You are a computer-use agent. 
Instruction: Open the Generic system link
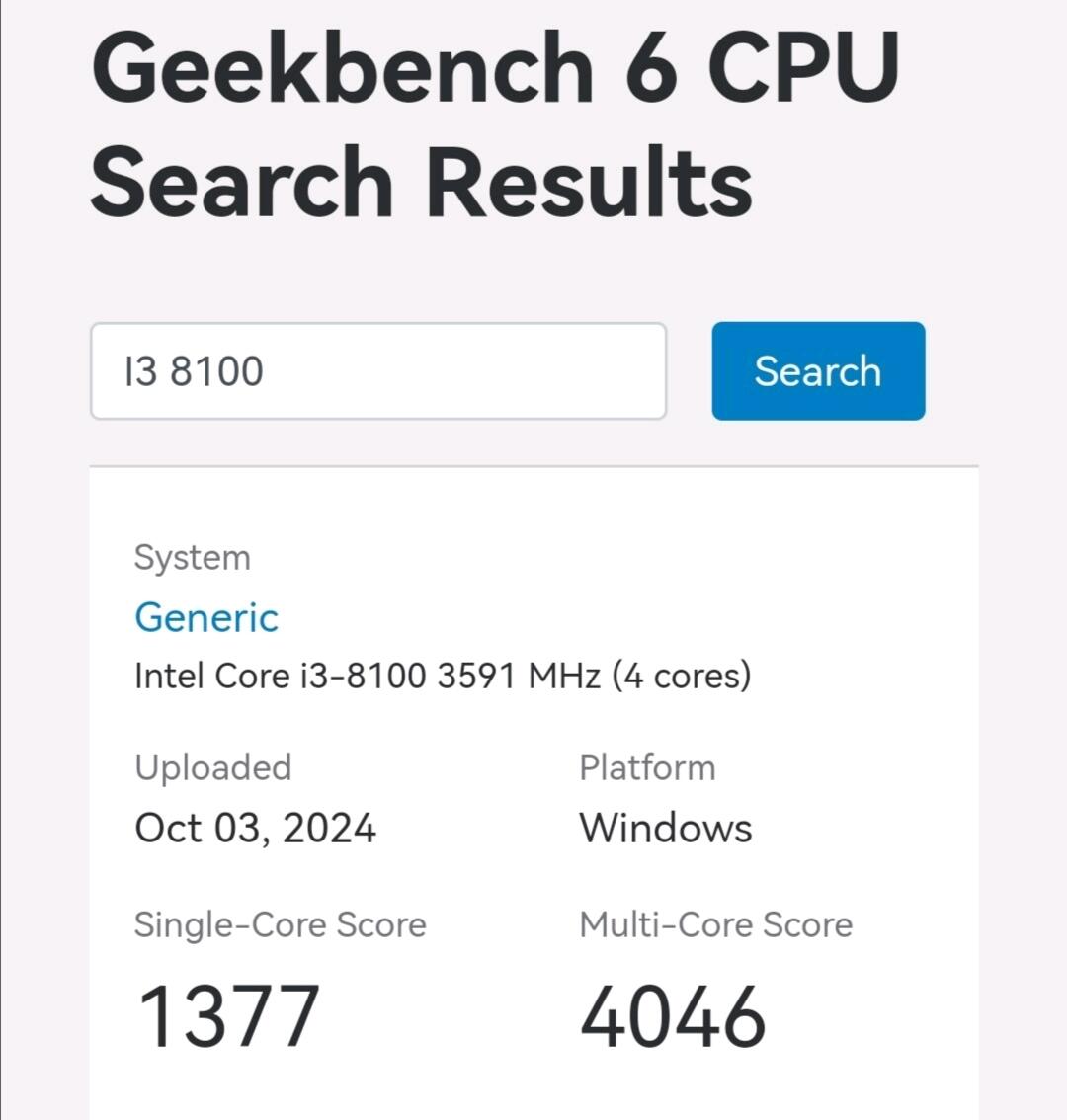tap(206, 617)
